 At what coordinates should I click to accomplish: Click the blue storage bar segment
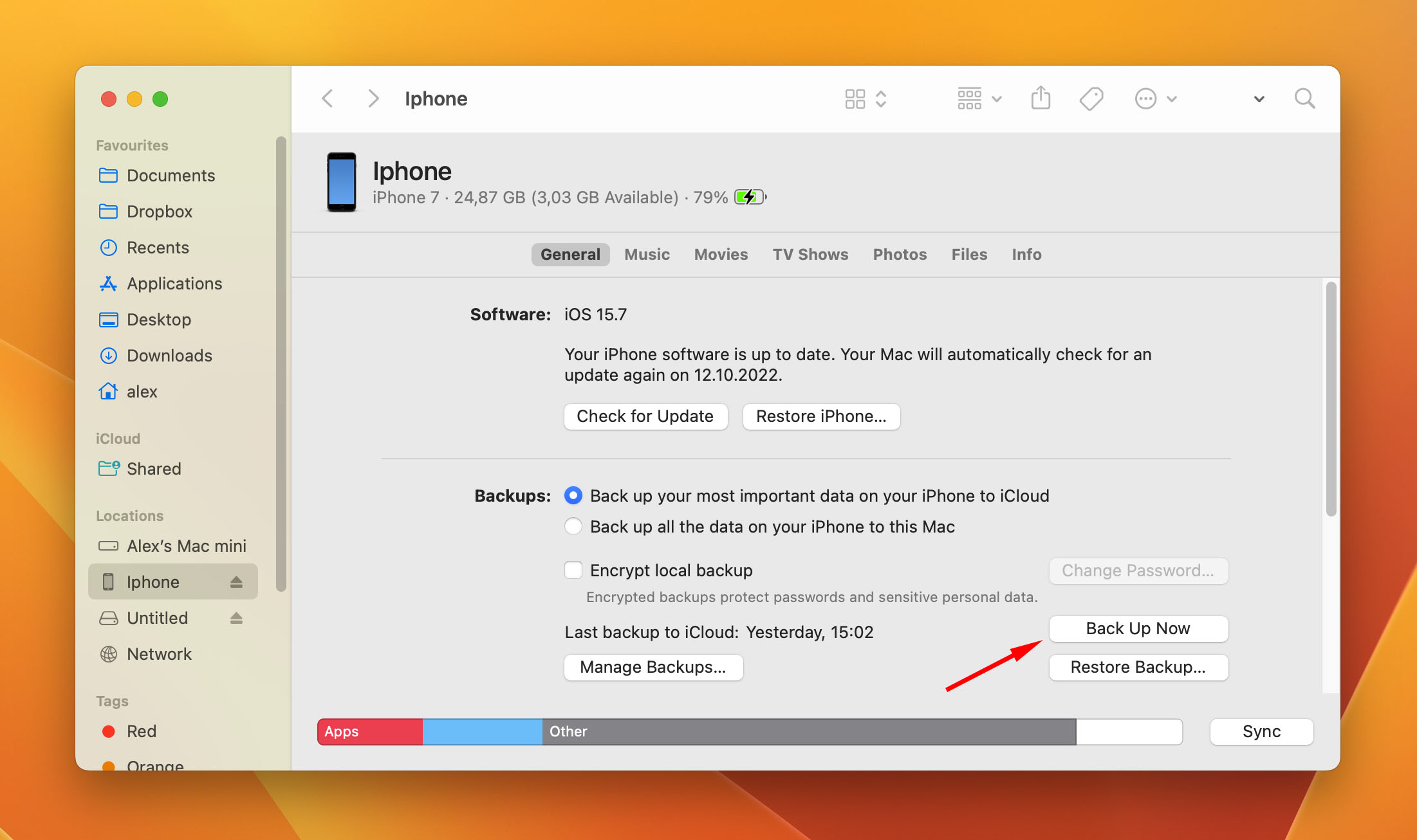pos(483,731)
